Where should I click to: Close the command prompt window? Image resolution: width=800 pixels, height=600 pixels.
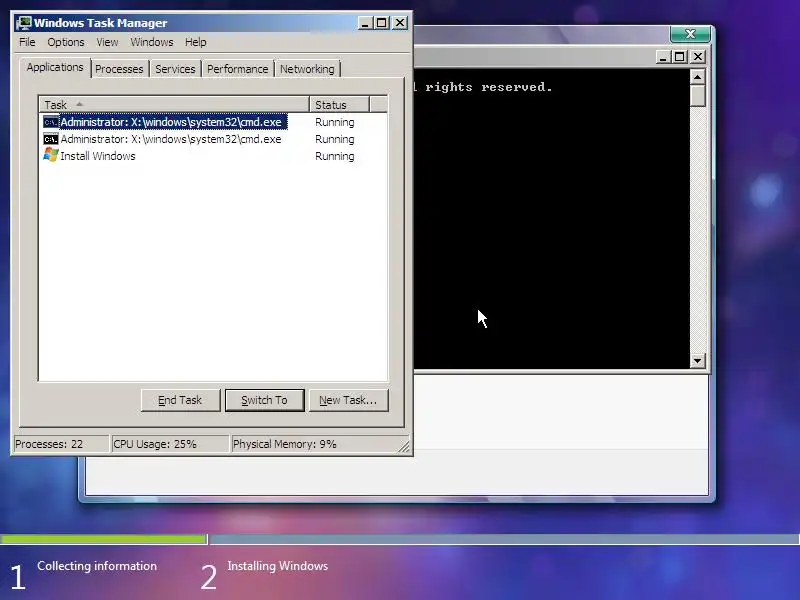[x=698, y=57]
